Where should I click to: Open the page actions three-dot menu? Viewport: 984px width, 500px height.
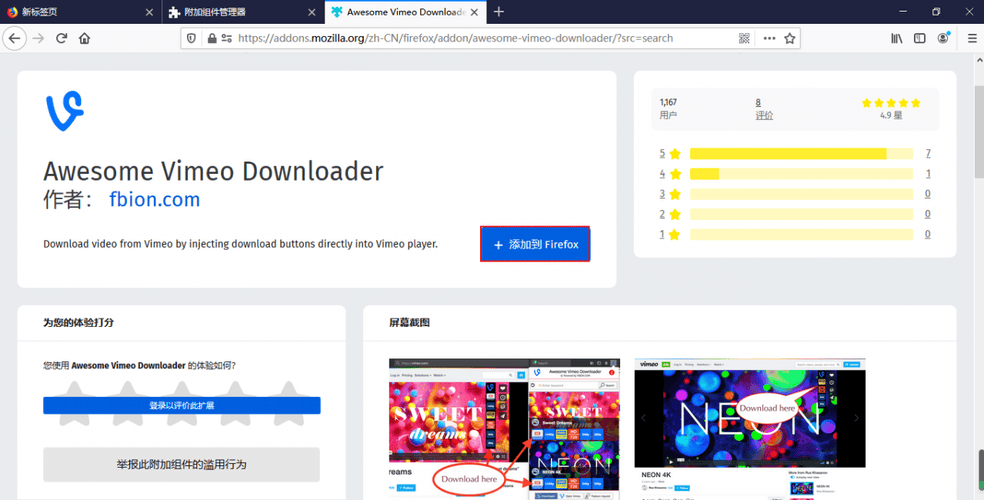tap(768, 38)
